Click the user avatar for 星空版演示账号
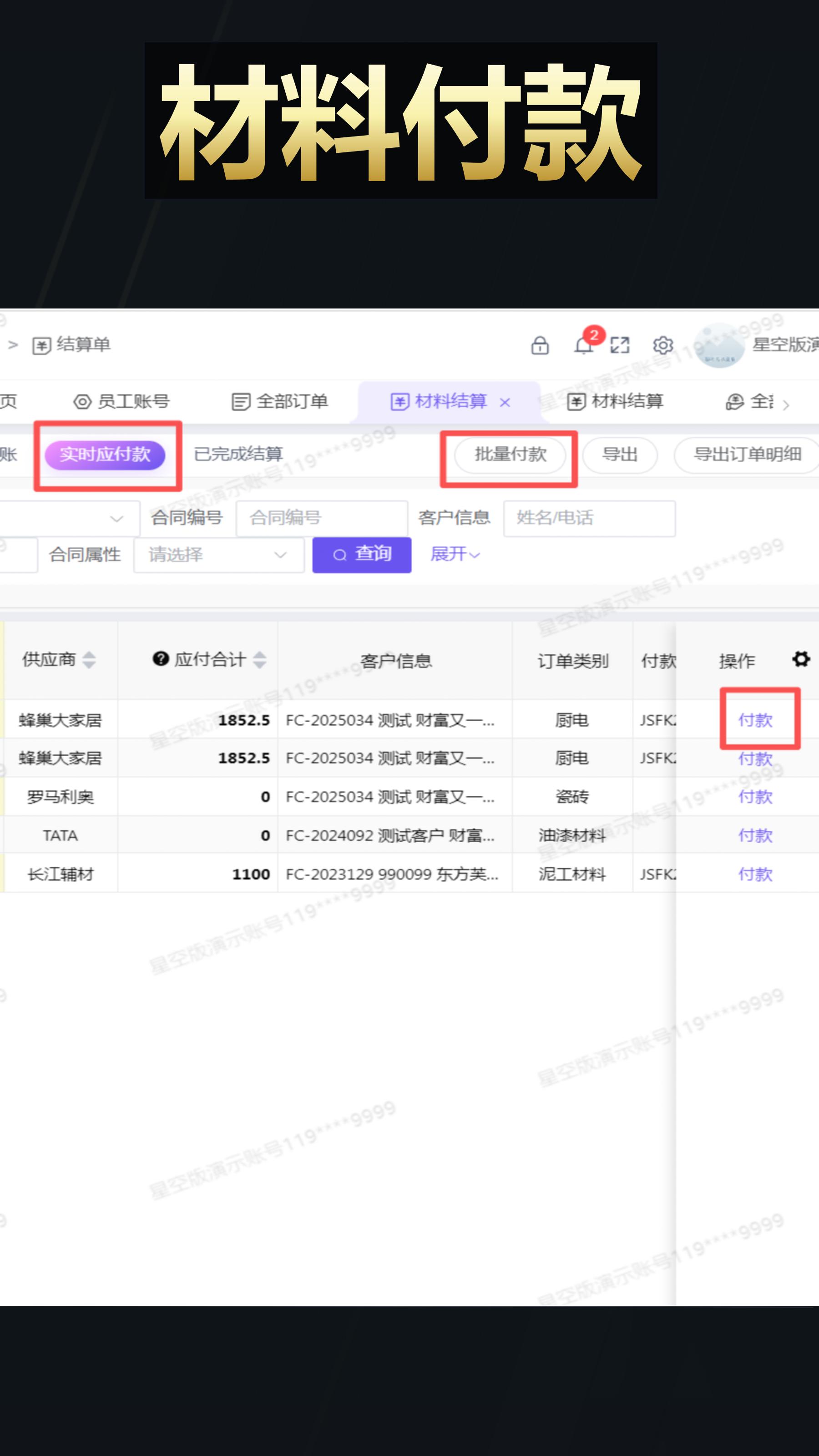This screenshot has height=1456, width=819. click(719, 346)
